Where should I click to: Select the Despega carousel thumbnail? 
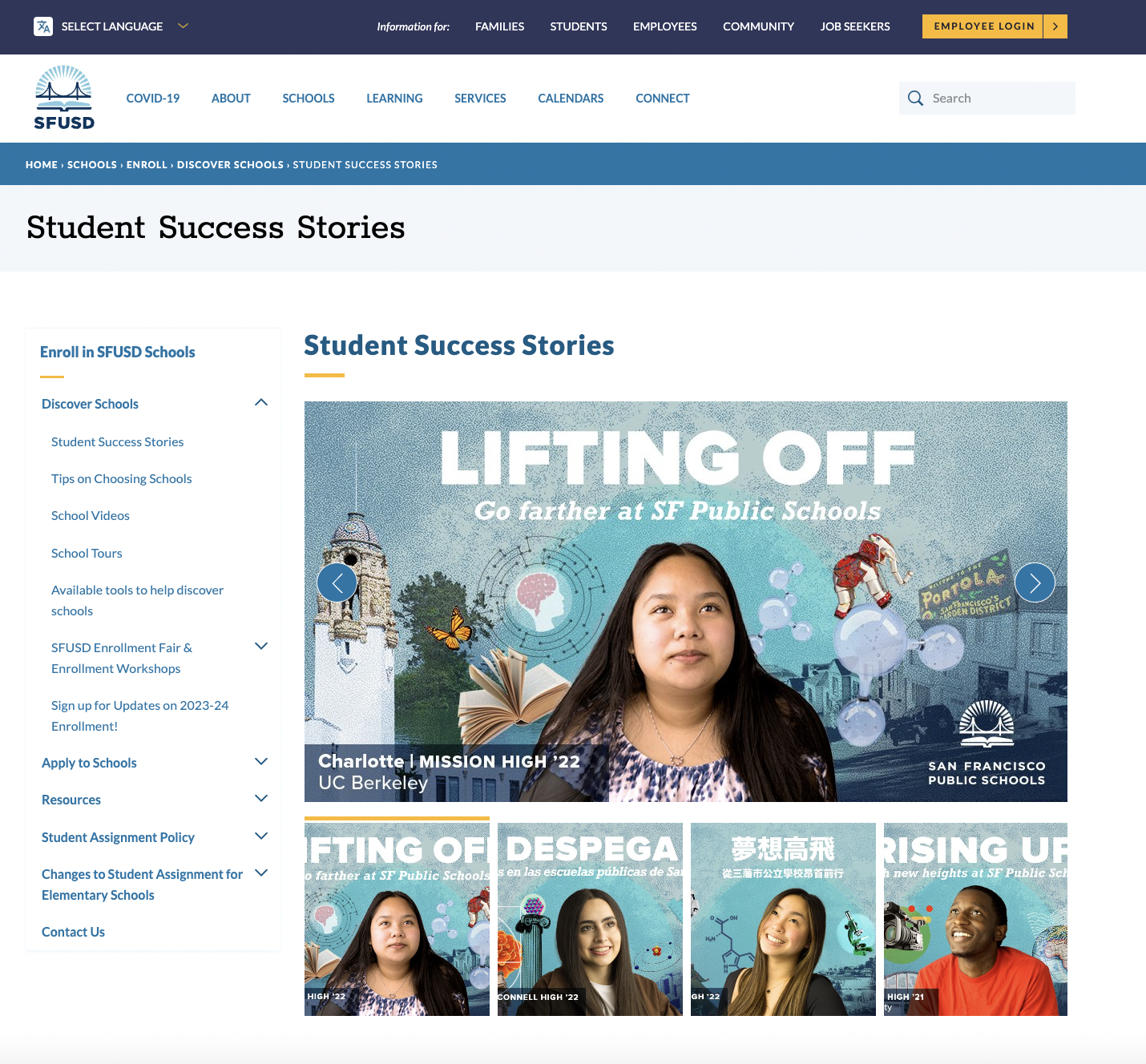(590, 919)
